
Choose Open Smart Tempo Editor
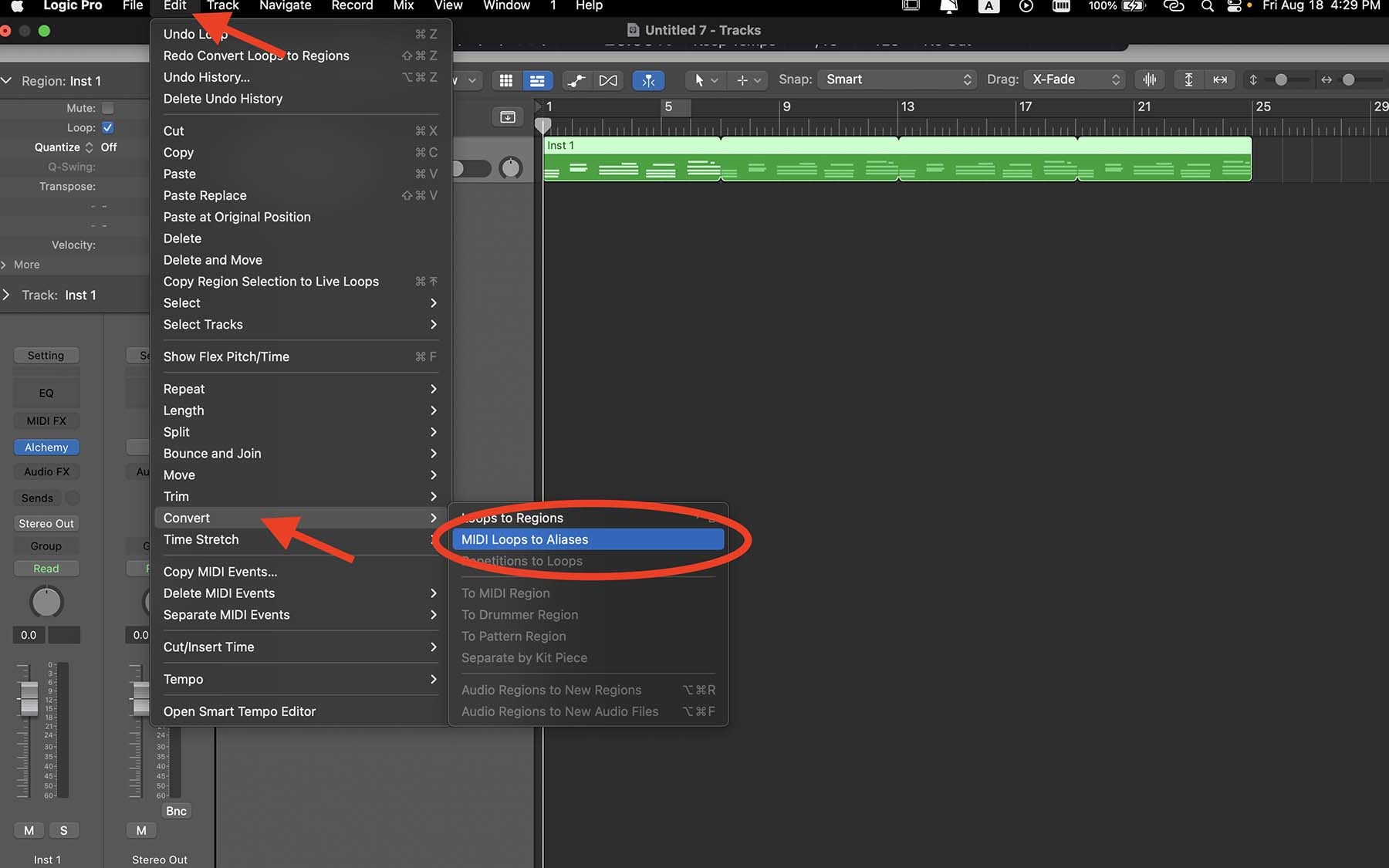click(299, 711)
